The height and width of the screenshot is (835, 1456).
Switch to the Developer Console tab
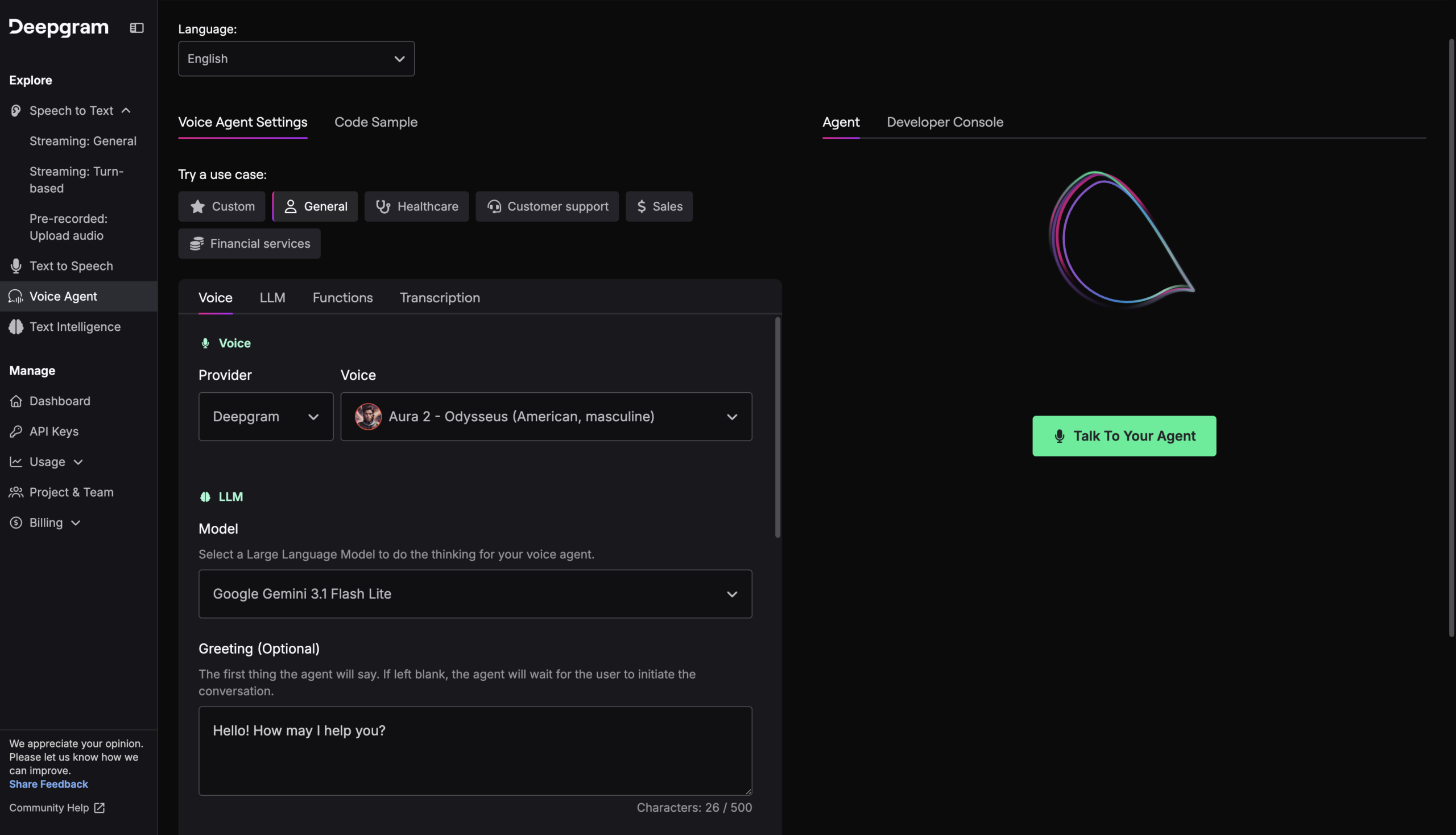click(945, 122)
